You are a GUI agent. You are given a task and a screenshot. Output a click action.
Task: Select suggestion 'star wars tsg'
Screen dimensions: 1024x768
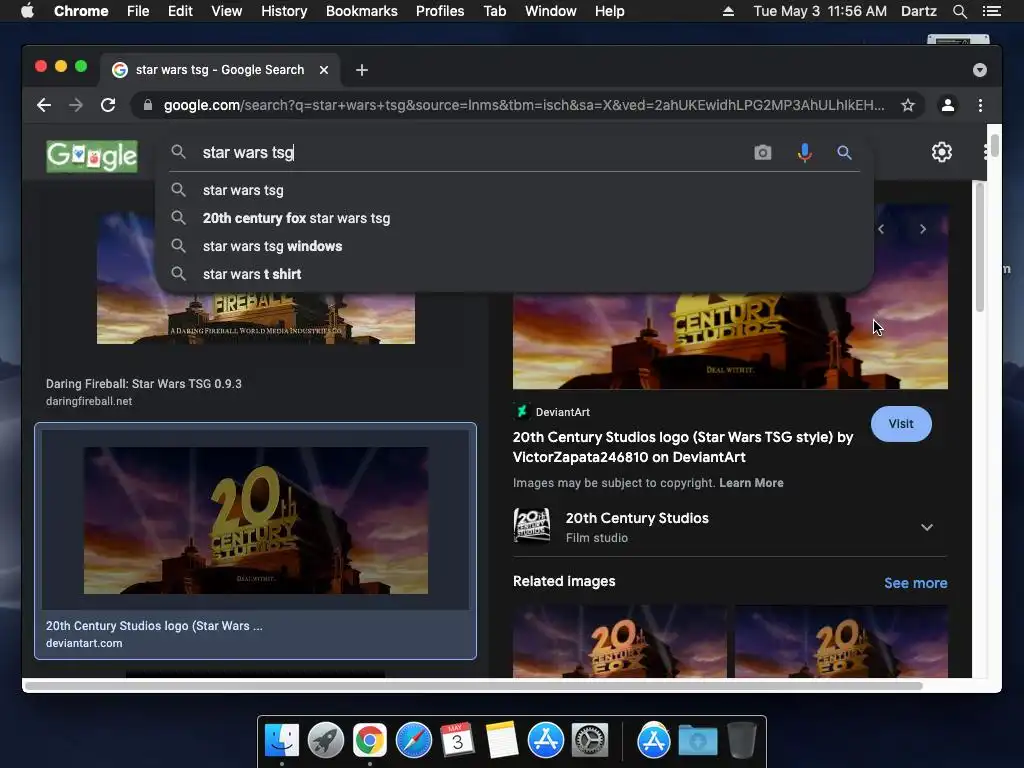[x=515, y=190]
